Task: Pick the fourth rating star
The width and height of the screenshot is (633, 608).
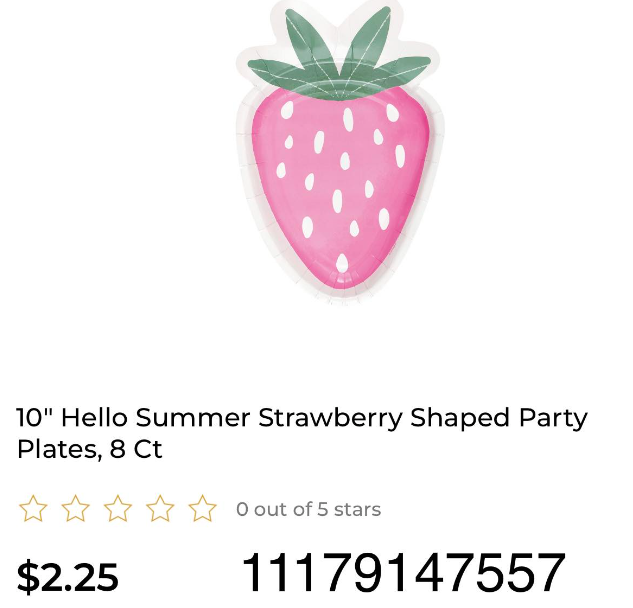Action: pyautogui.click(x=160, y=509)
